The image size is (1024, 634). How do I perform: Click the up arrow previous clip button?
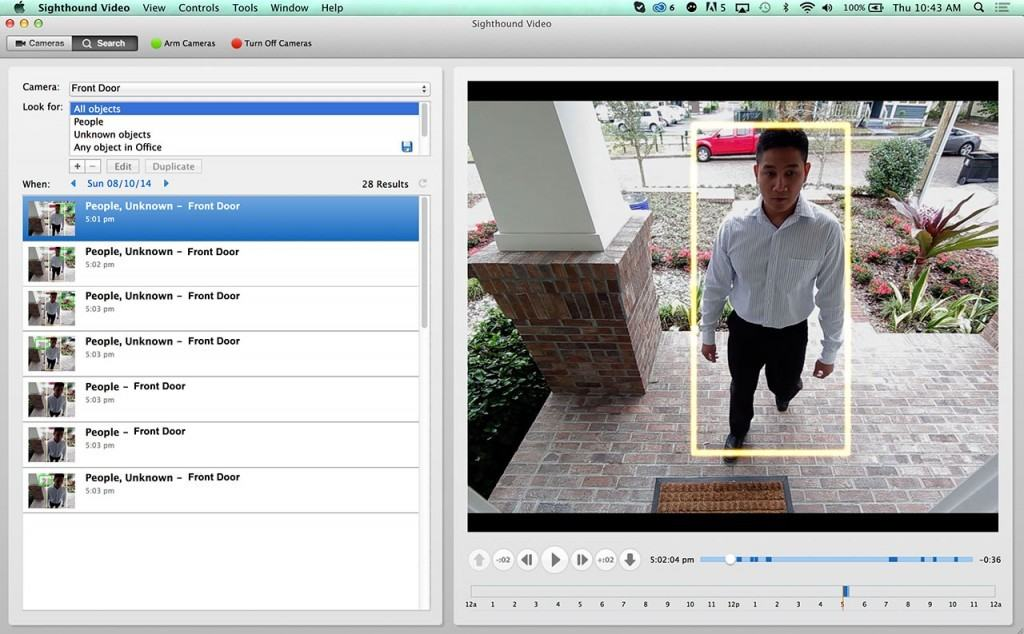click(x=479, y=560)
